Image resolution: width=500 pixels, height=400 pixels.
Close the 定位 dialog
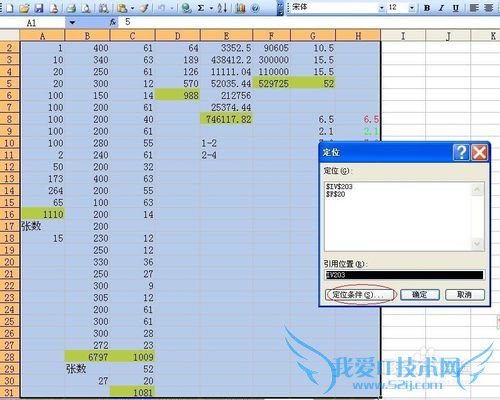pyautogui.click(x=480, y=153)
